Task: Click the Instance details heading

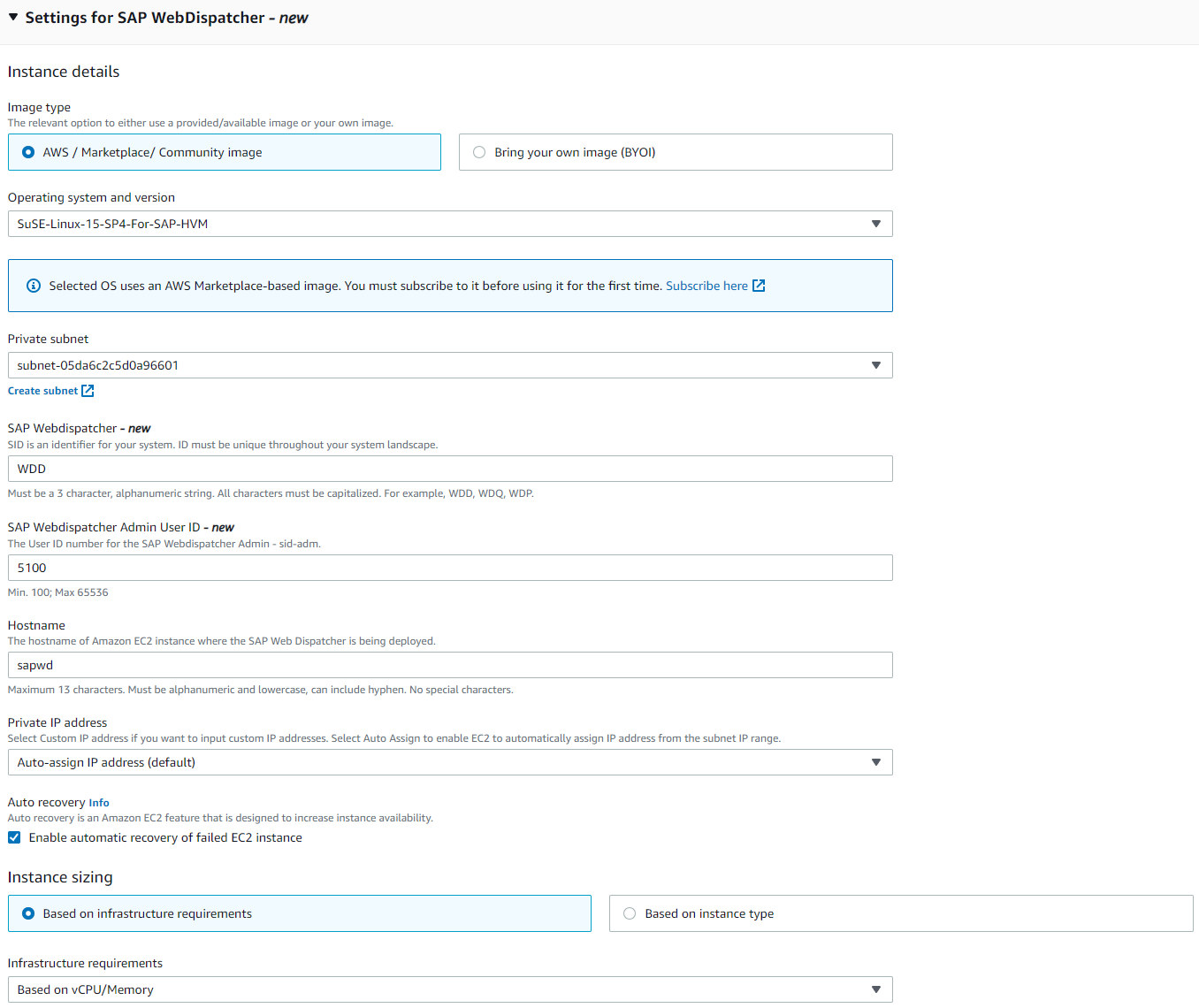Action: coord(64,72)
